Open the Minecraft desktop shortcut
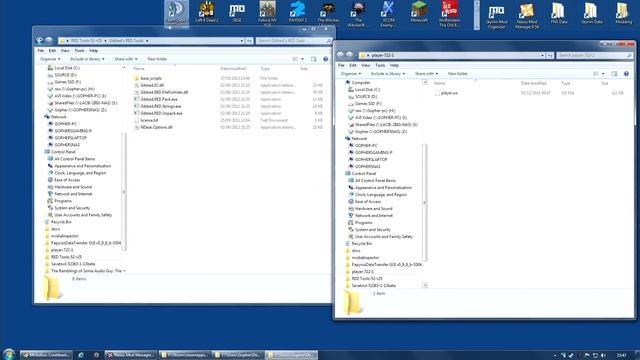 tap(419, 12)
